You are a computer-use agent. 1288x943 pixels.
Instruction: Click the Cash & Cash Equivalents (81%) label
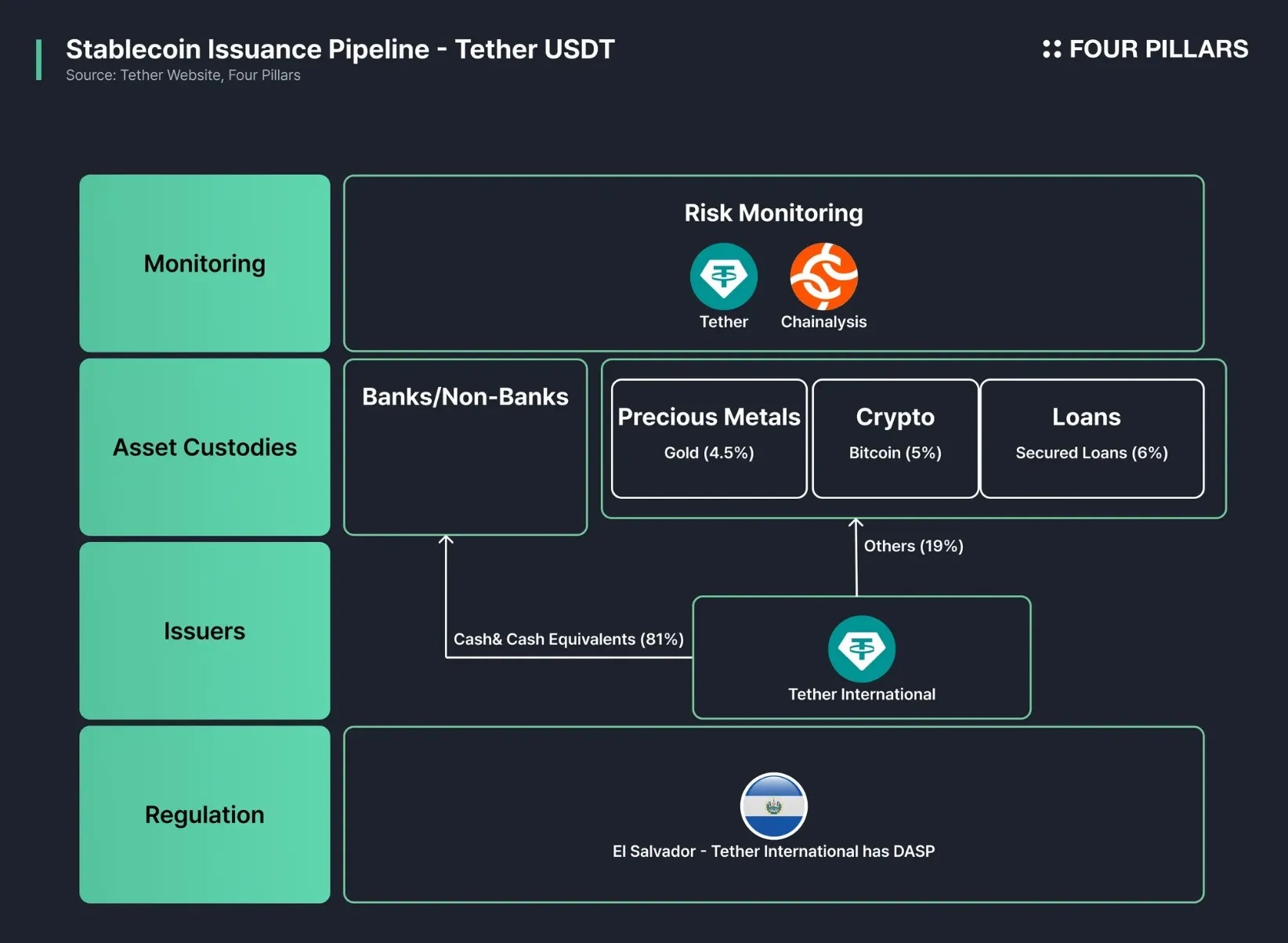pyautogui.click(x=568, y=639)
